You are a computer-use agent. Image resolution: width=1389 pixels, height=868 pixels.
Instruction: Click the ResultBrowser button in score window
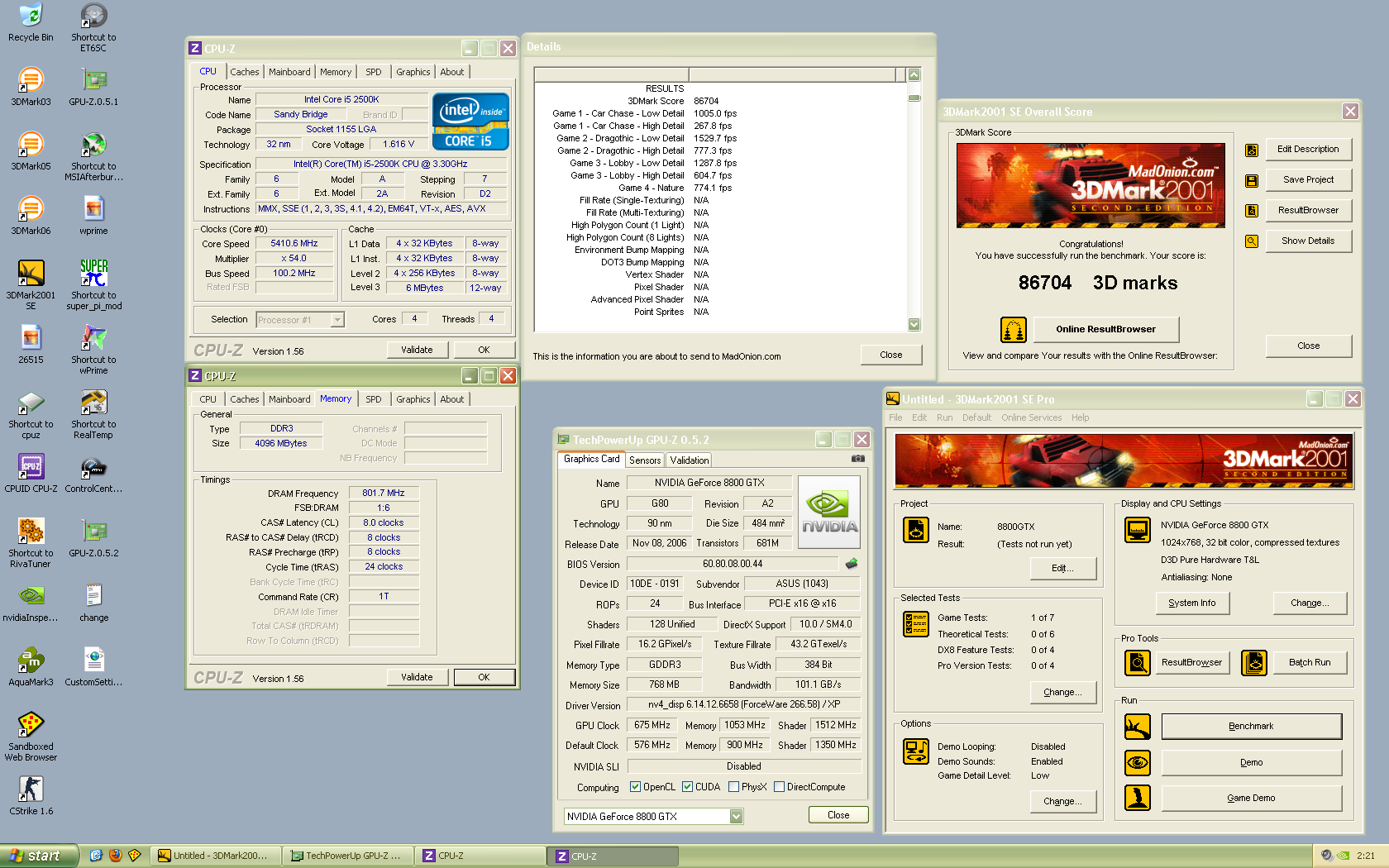[1308, 211]
